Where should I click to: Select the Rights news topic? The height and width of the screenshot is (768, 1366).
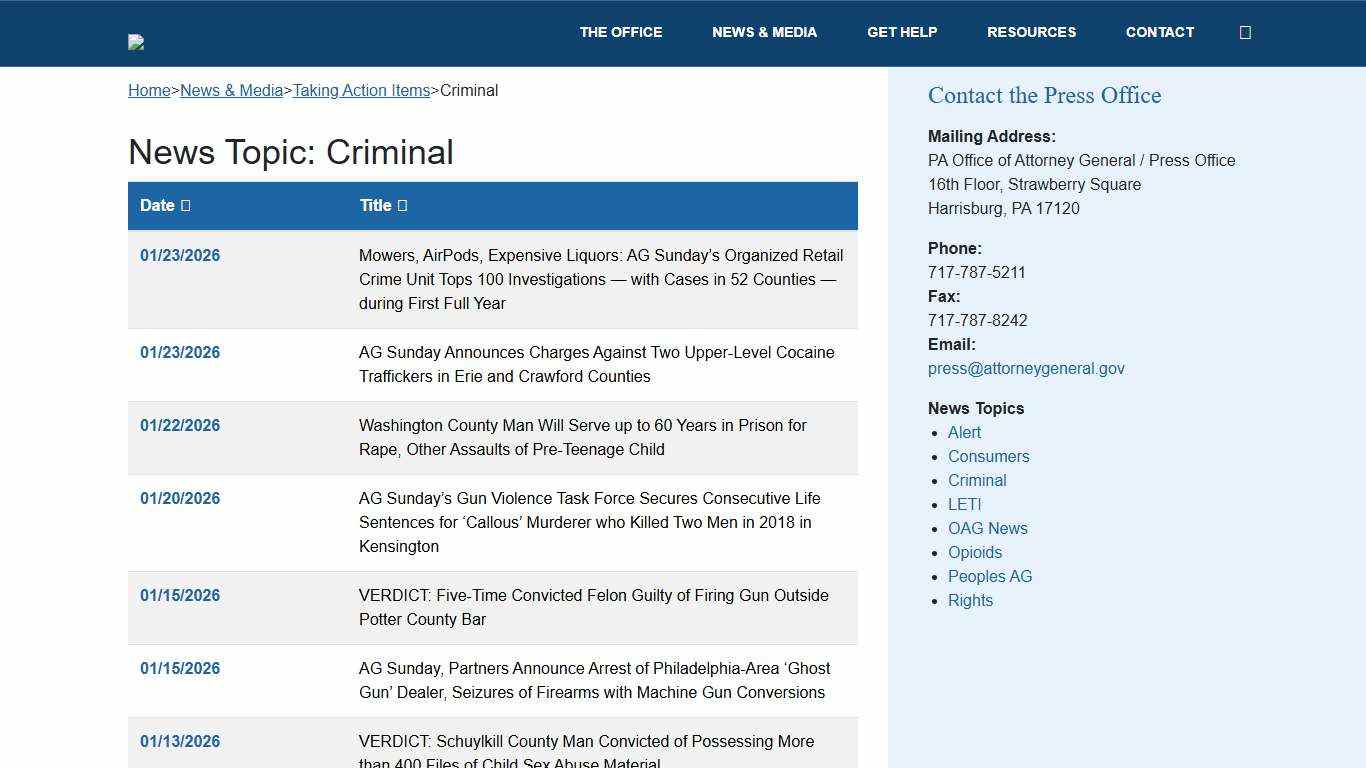tap(971, 600)
